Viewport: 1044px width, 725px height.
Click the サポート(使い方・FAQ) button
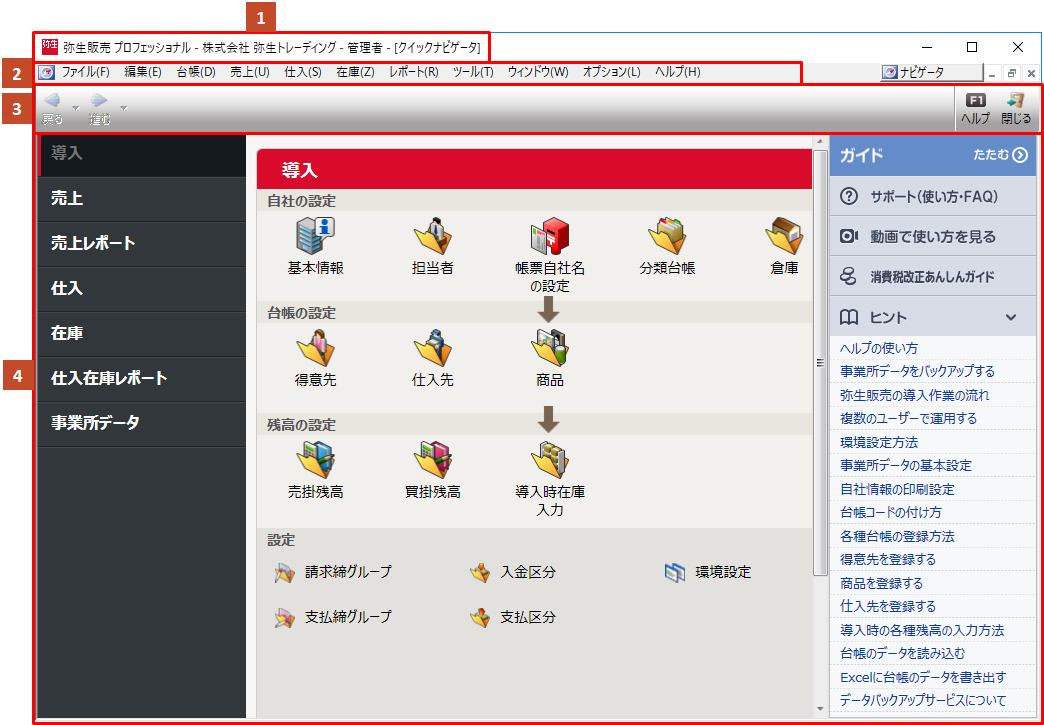(932, 196)
